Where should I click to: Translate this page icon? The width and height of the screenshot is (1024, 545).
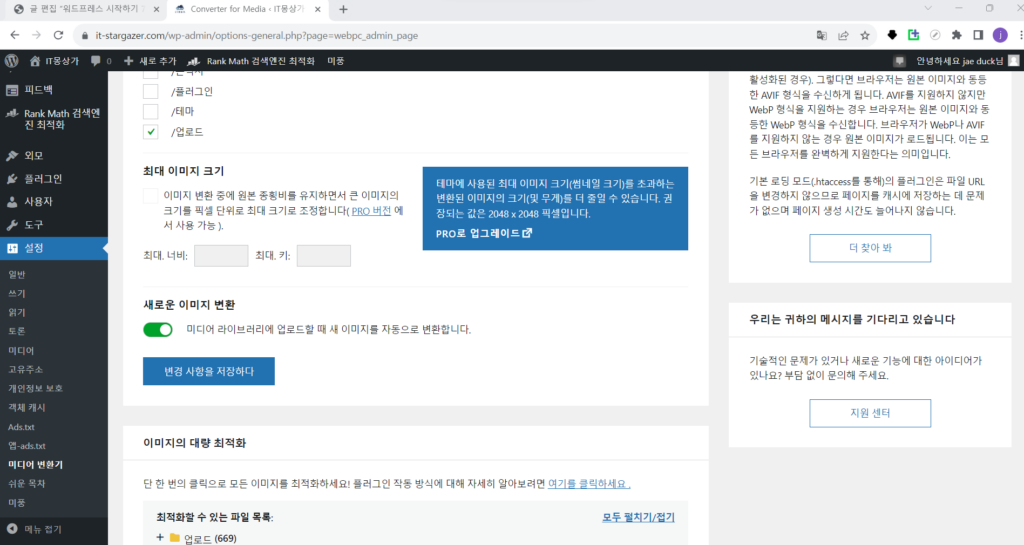point(822,35)
